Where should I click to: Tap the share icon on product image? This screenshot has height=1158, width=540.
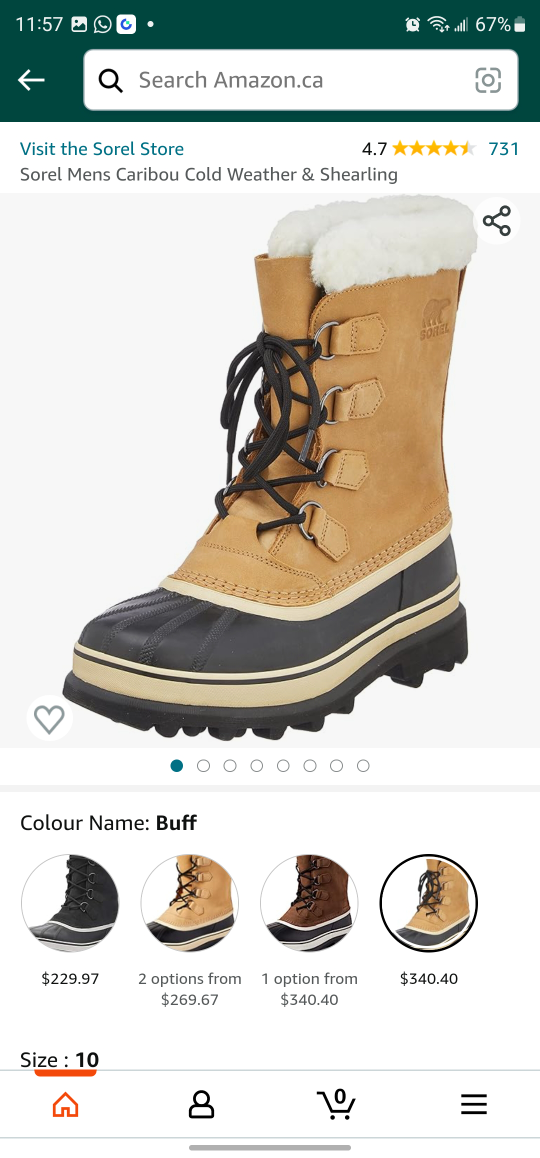click(496, 221)
